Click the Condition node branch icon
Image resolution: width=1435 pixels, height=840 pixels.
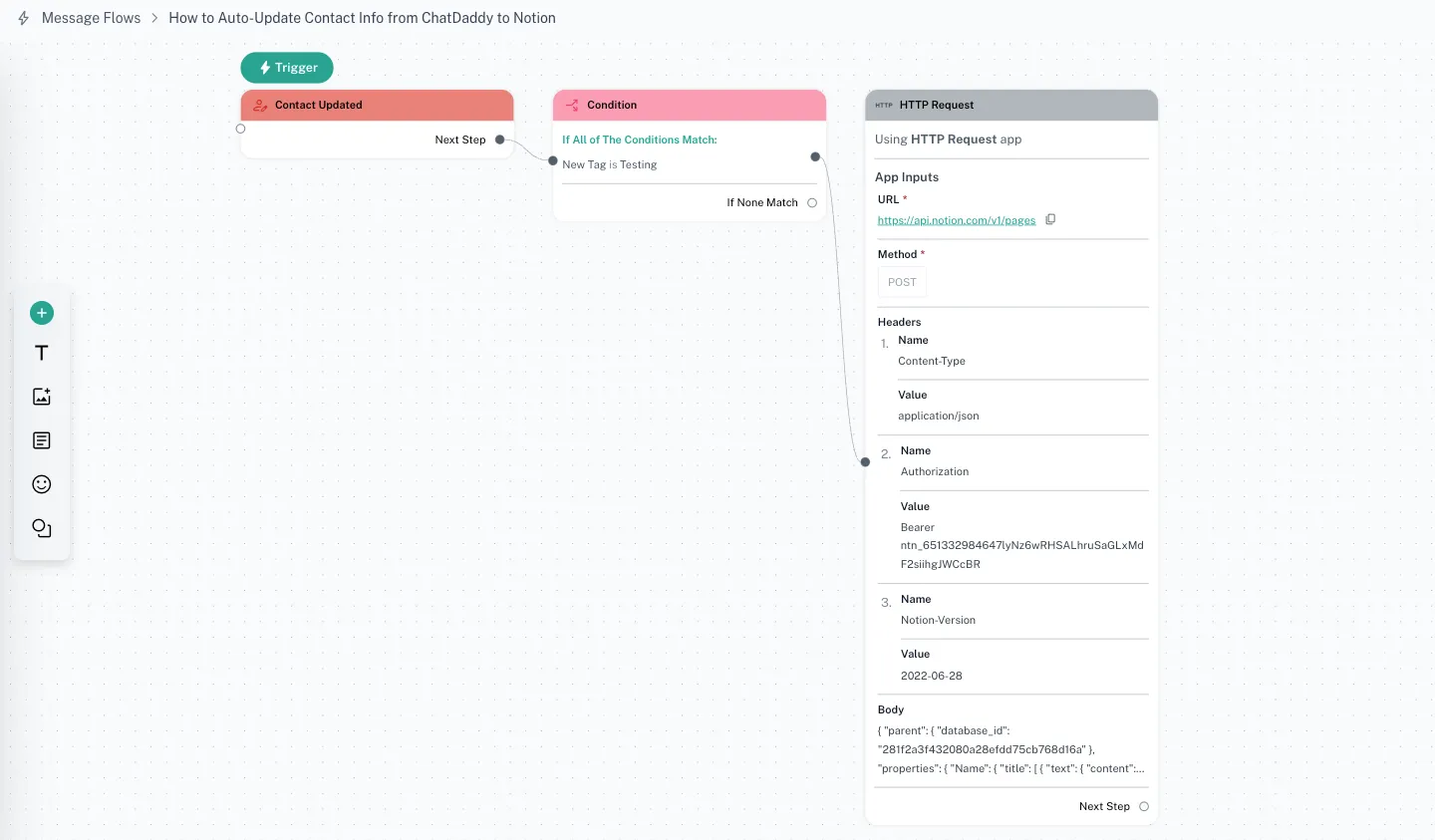click(x=572, y=105)
